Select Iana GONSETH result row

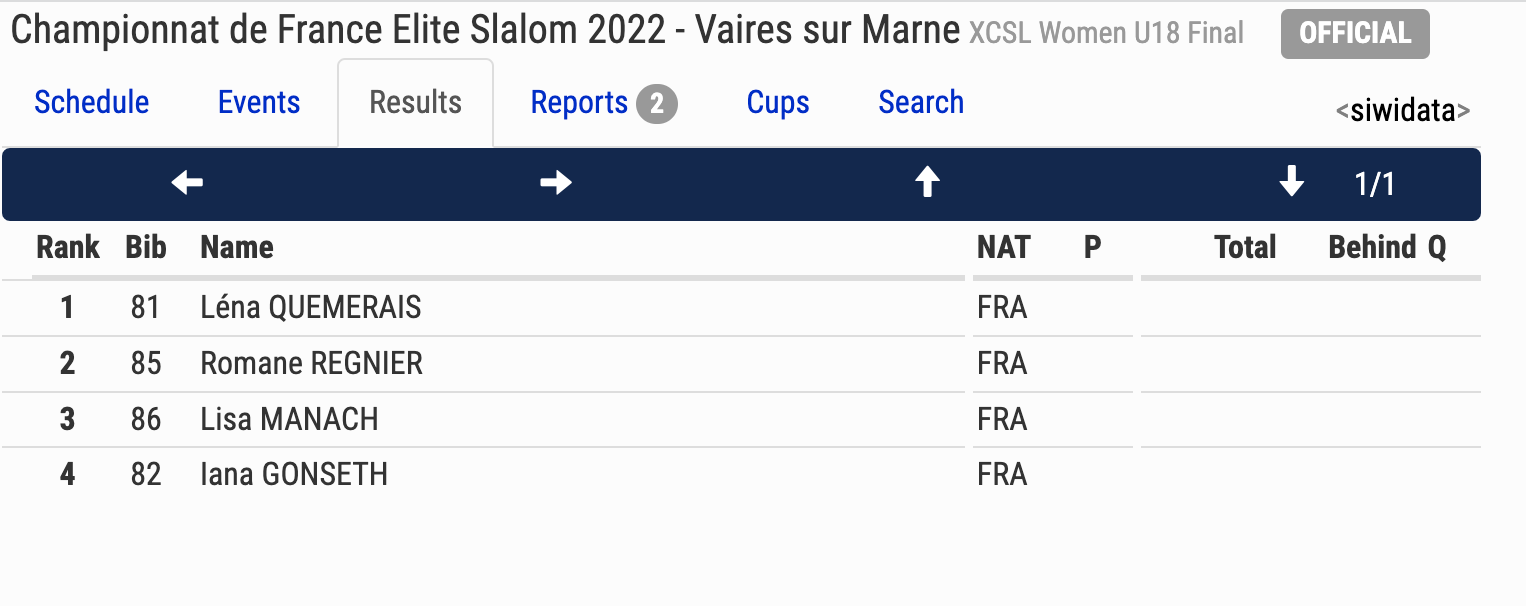(741, 474)
